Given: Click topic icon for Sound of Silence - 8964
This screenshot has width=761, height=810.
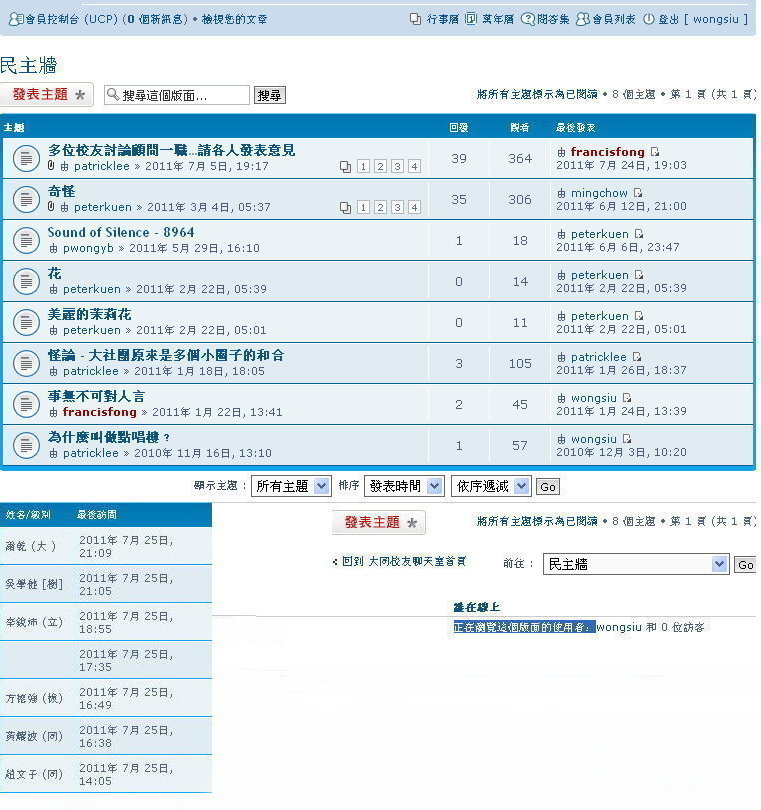Looking at the screenshot, I should pos(26,240).
